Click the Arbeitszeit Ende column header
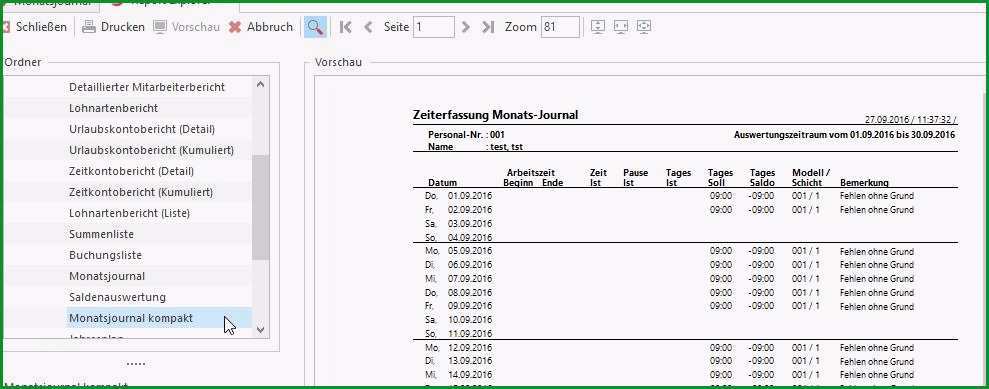 point(553,183)
